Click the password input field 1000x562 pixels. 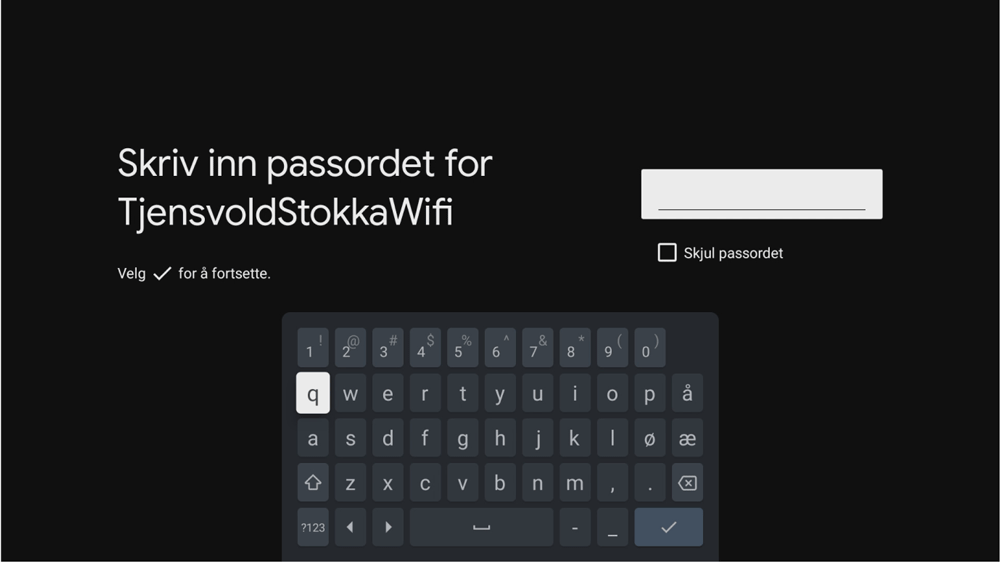point(761,194)
